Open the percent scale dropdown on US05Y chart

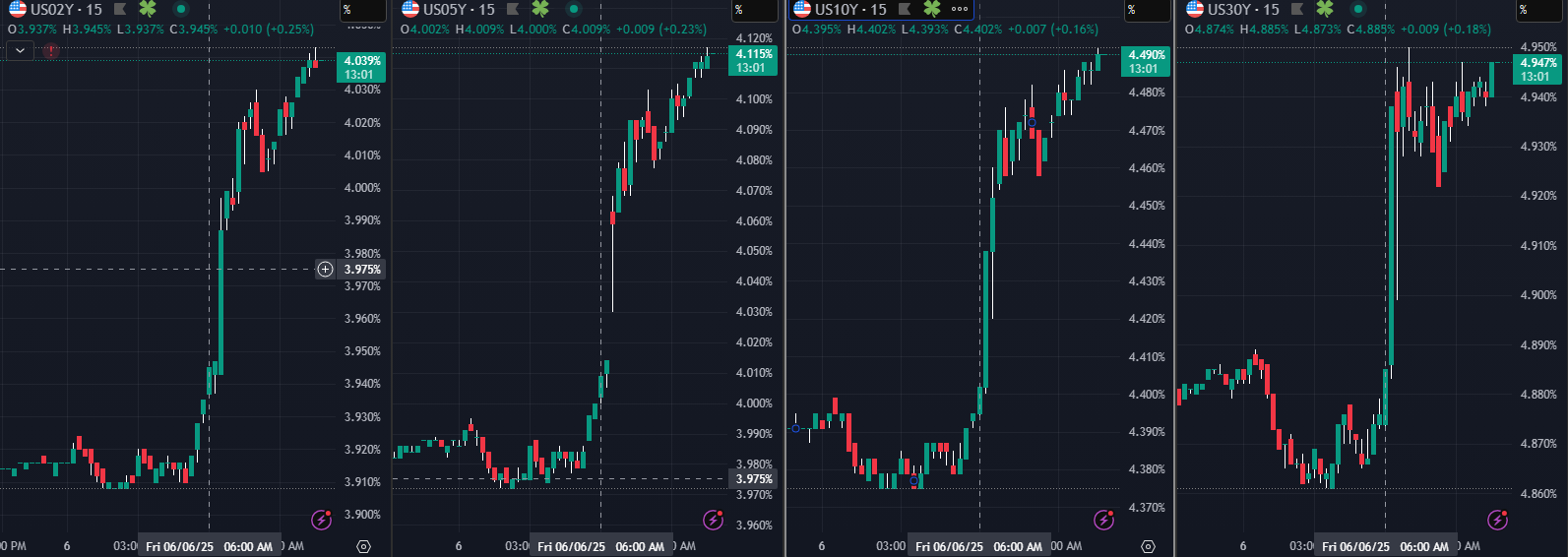pyautogui.click(x=755, y=10)
